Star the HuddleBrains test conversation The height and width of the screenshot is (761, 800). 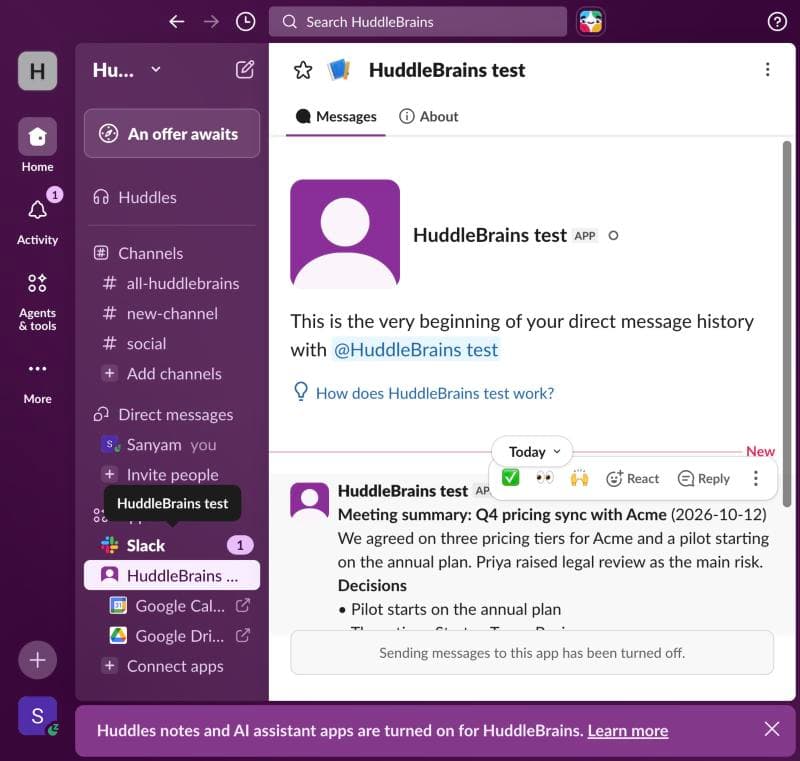(303, 70)
